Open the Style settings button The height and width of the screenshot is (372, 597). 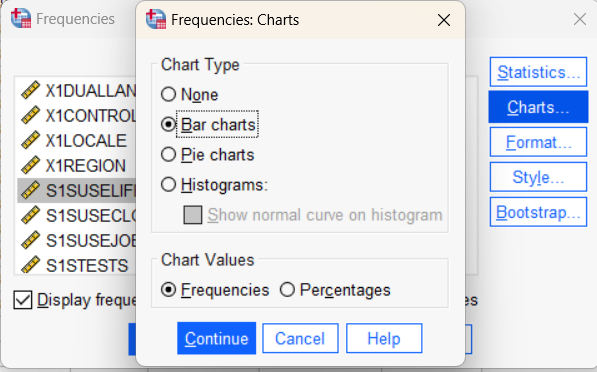coord(538,177)
